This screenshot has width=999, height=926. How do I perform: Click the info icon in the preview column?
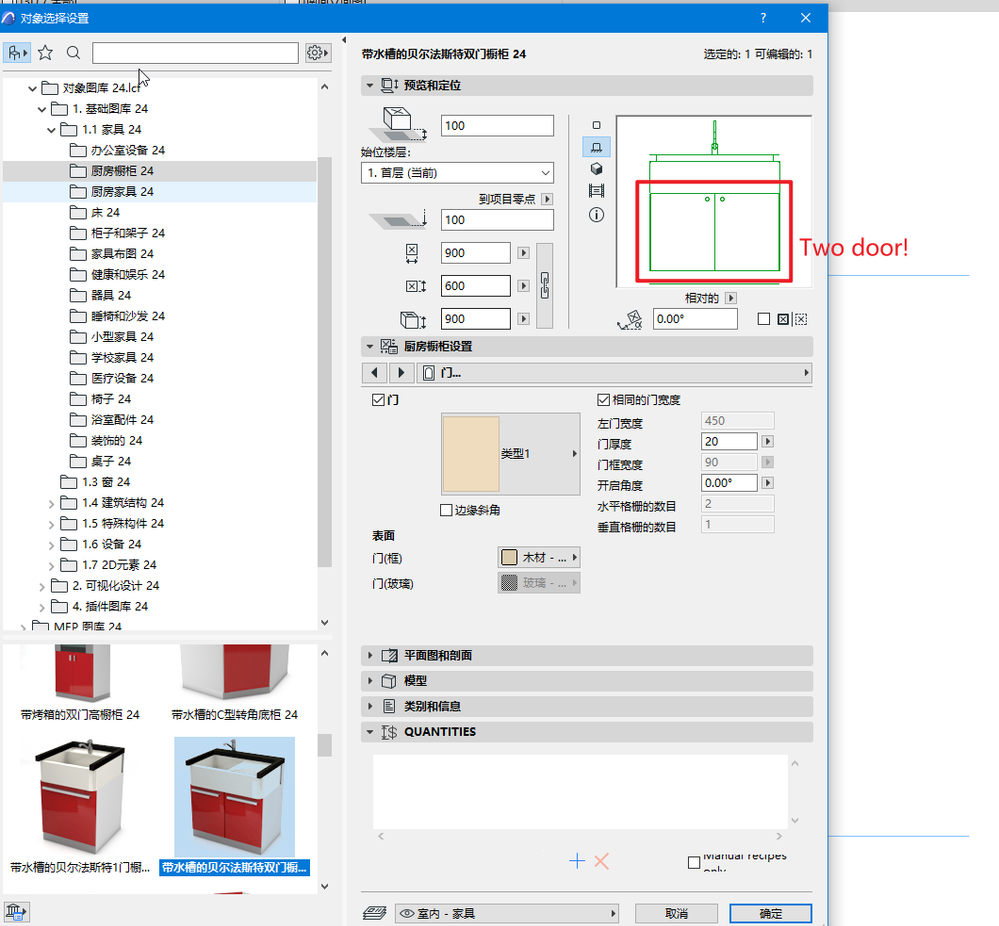596,214
